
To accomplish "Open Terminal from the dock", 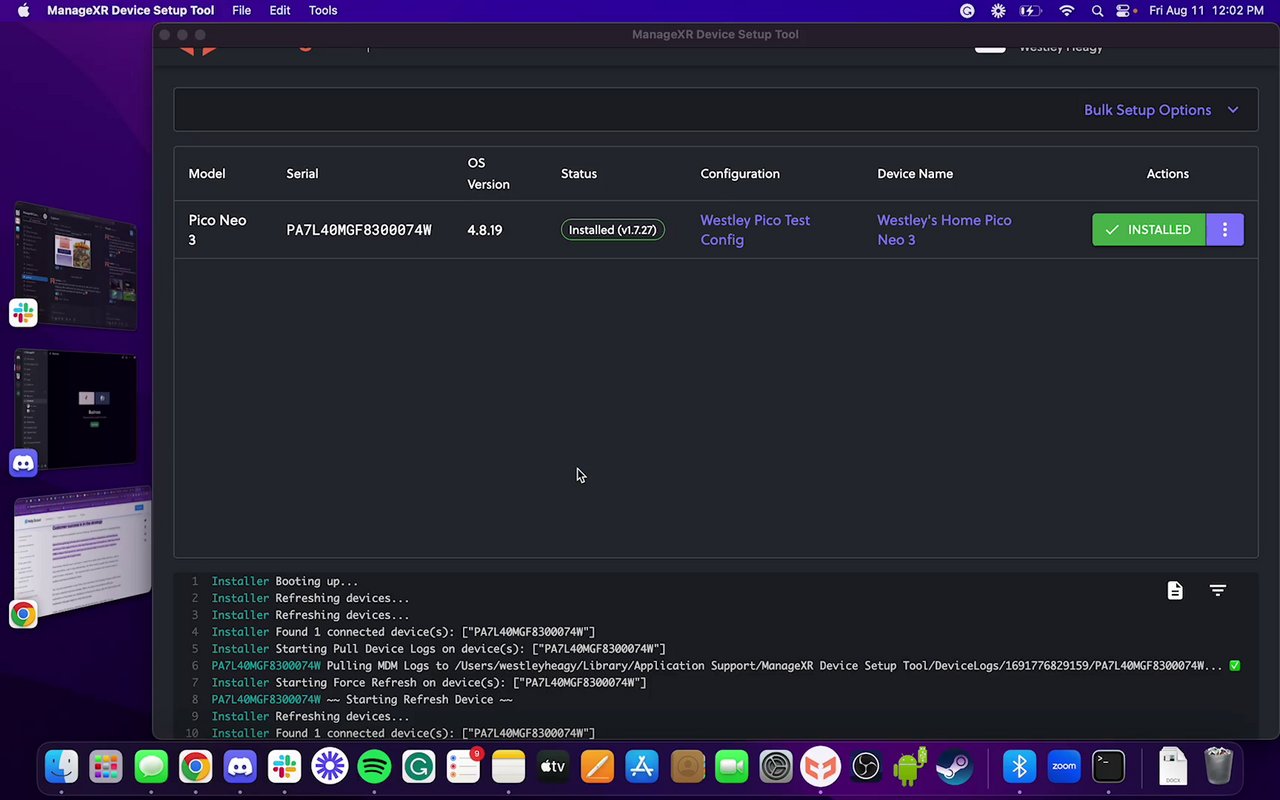I will click(1109, 767).
